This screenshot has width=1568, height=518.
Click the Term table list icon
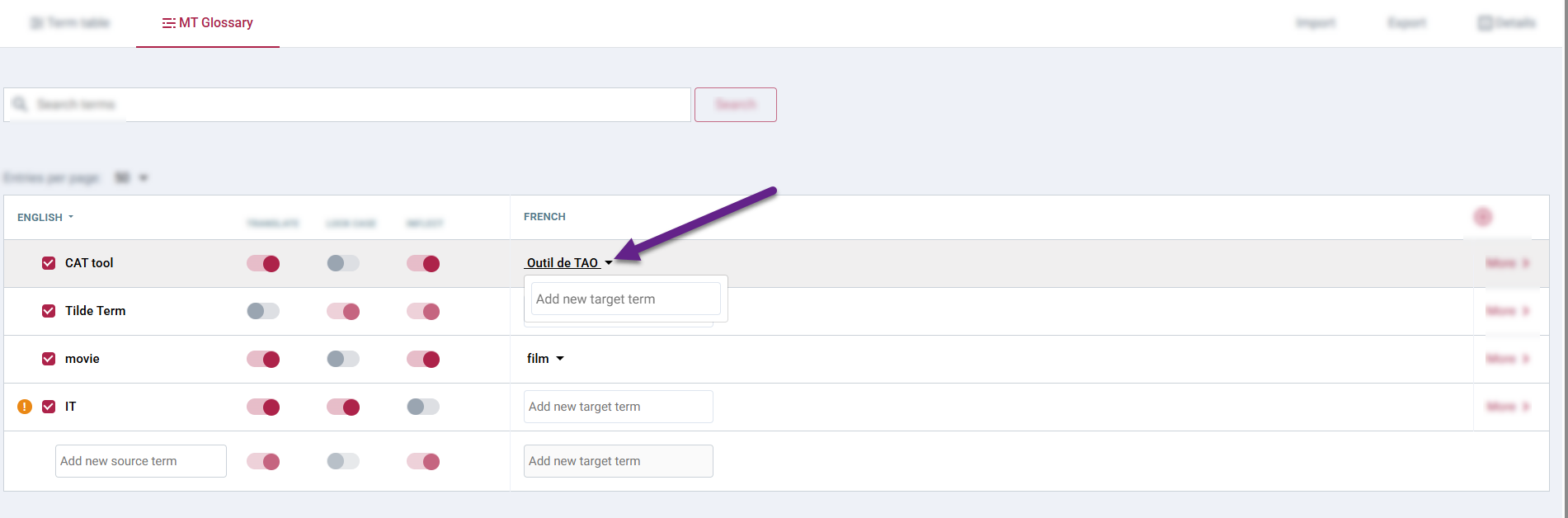click(35, 22)
